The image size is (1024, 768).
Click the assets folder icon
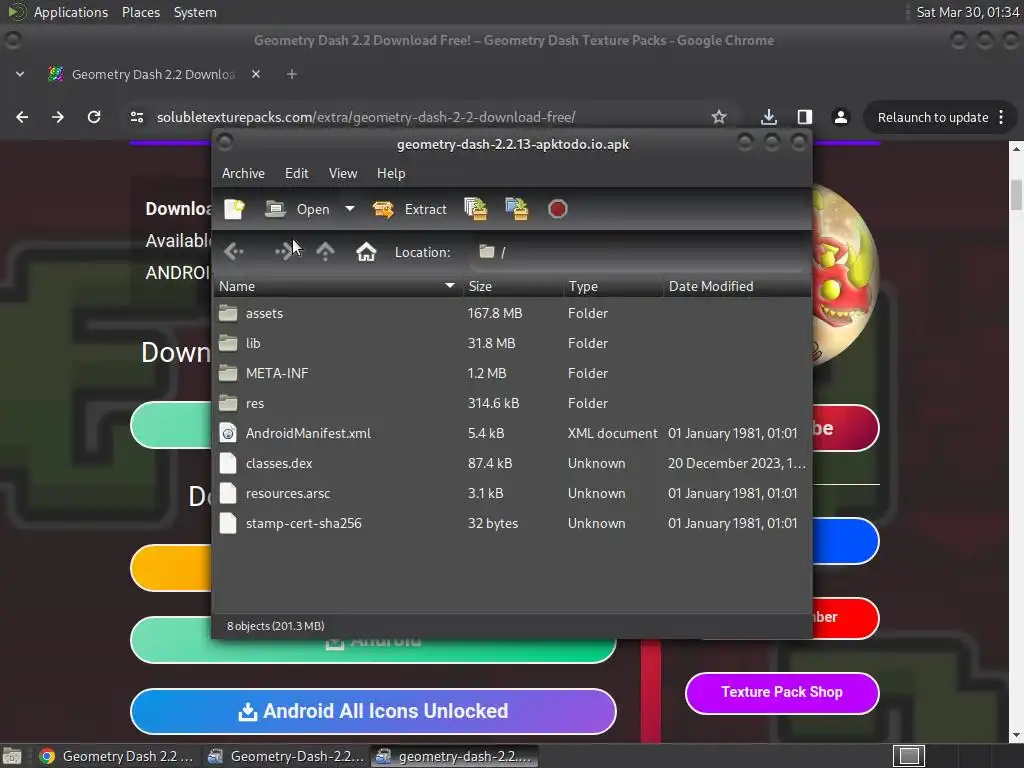tap(228, 313)
